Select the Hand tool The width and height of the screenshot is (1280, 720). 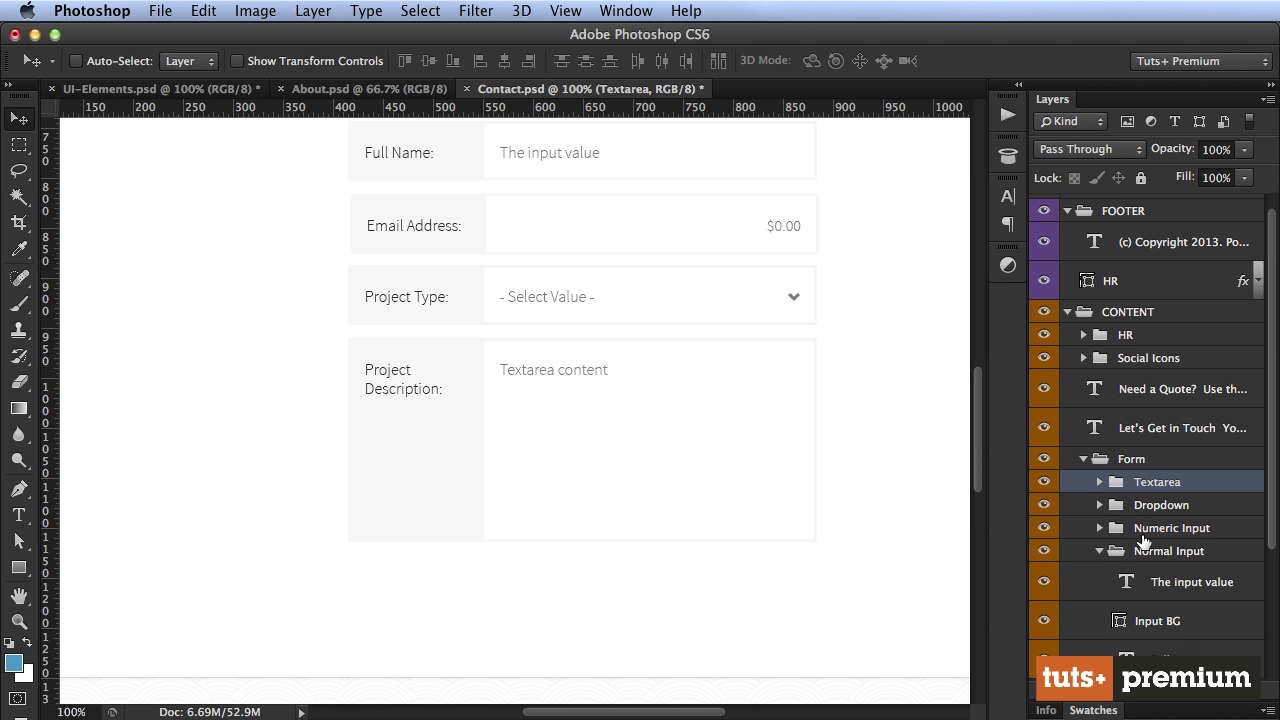[x=19, y=596]
